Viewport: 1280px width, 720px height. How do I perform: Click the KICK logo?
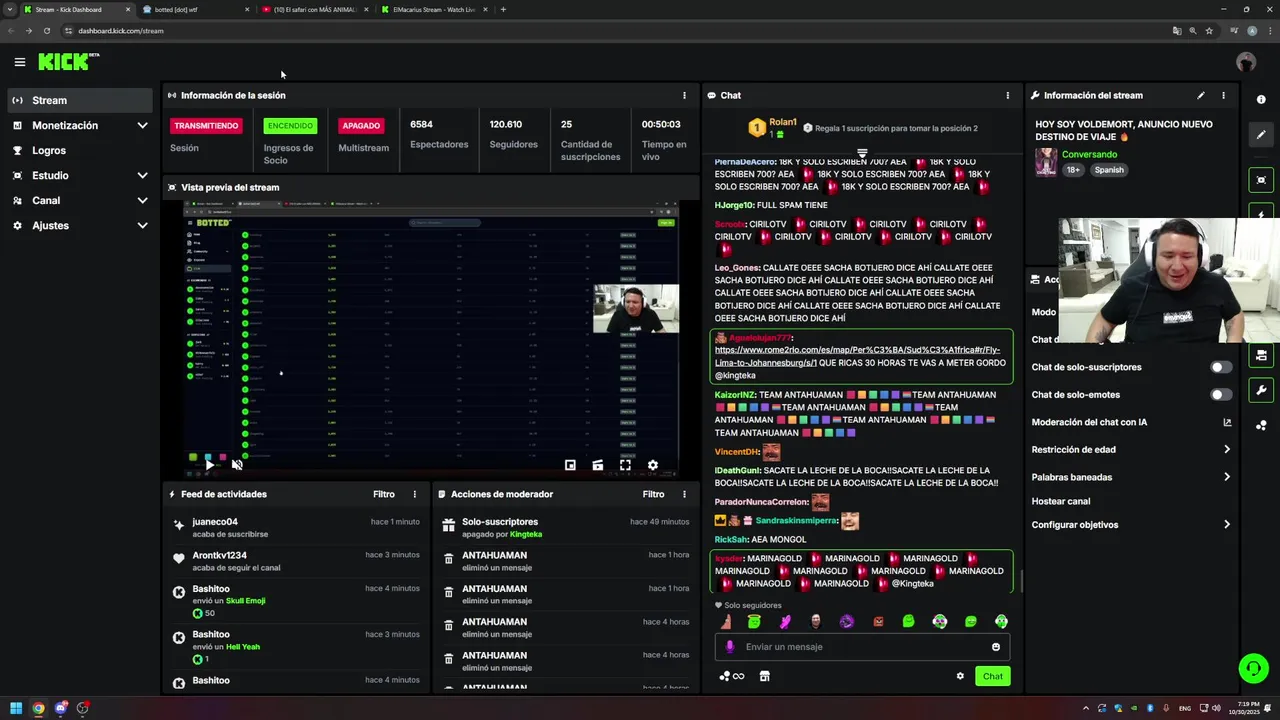(x=68, y=62)
